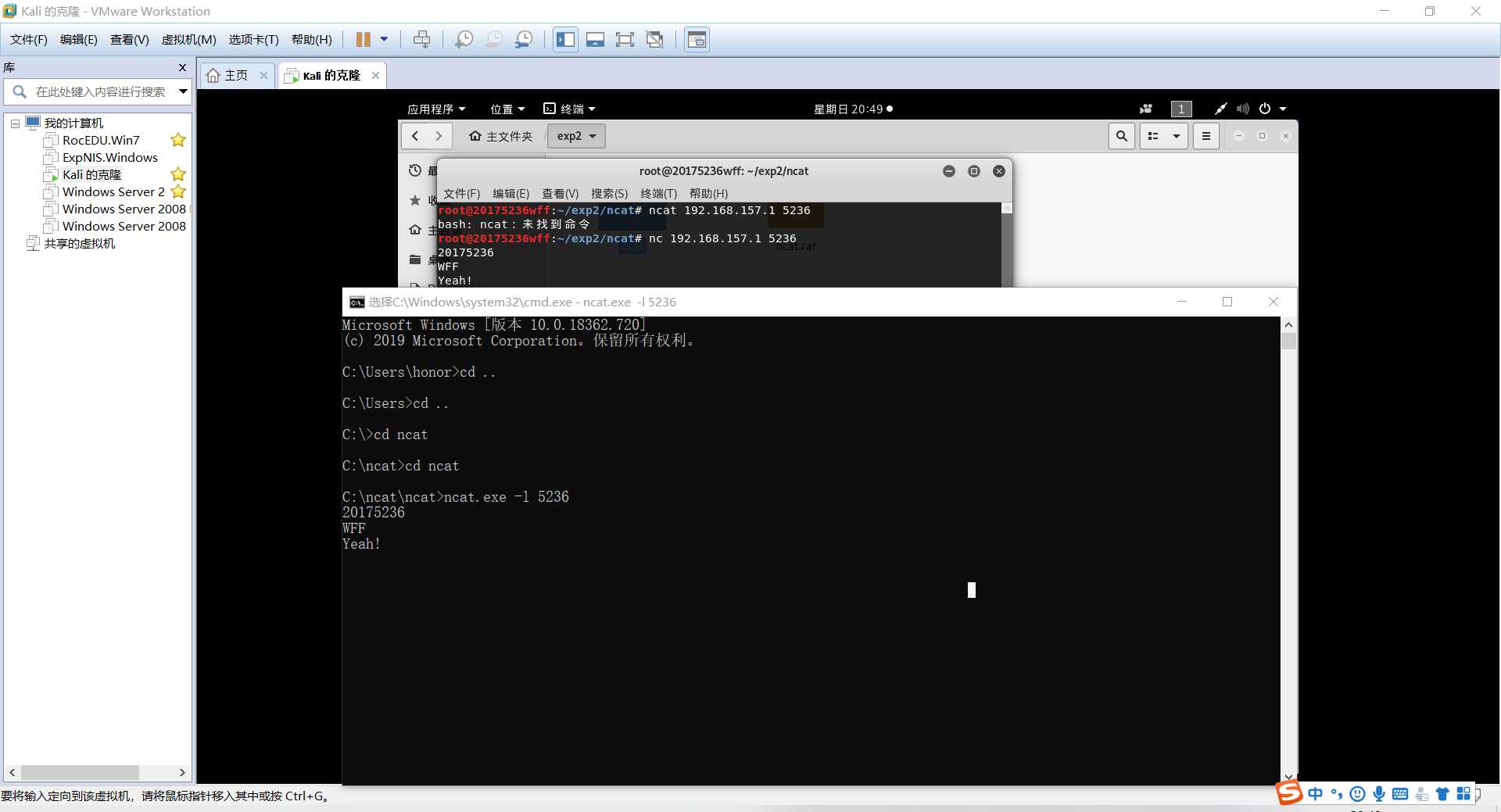Select RocEDU.Win7 in the library
The width and height of the screenshot is (1501, 812).
click(x=101, y=140)
